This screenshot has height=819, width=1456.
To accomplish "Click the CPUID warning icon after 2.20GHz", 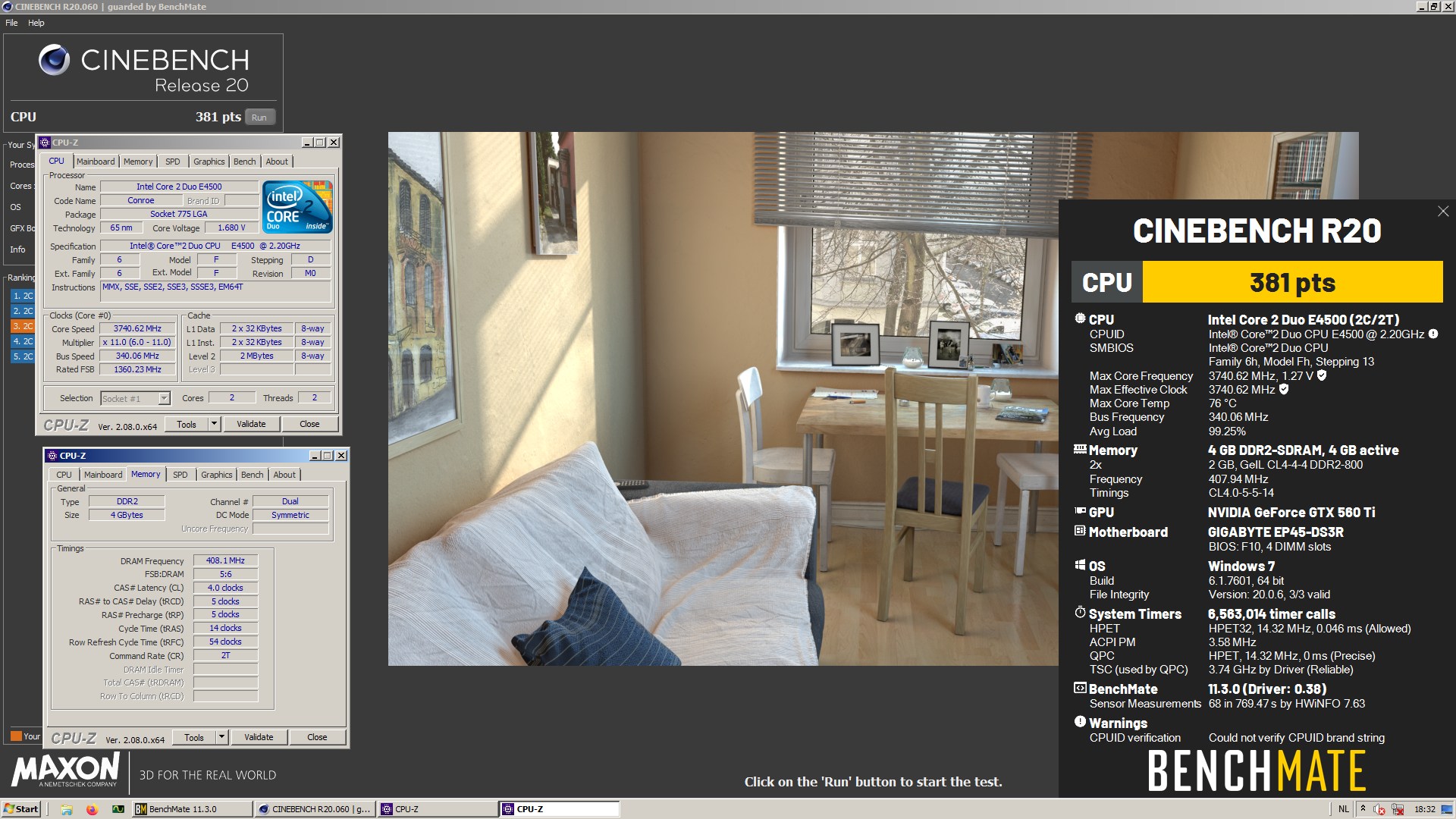I will pos(1432,334).
